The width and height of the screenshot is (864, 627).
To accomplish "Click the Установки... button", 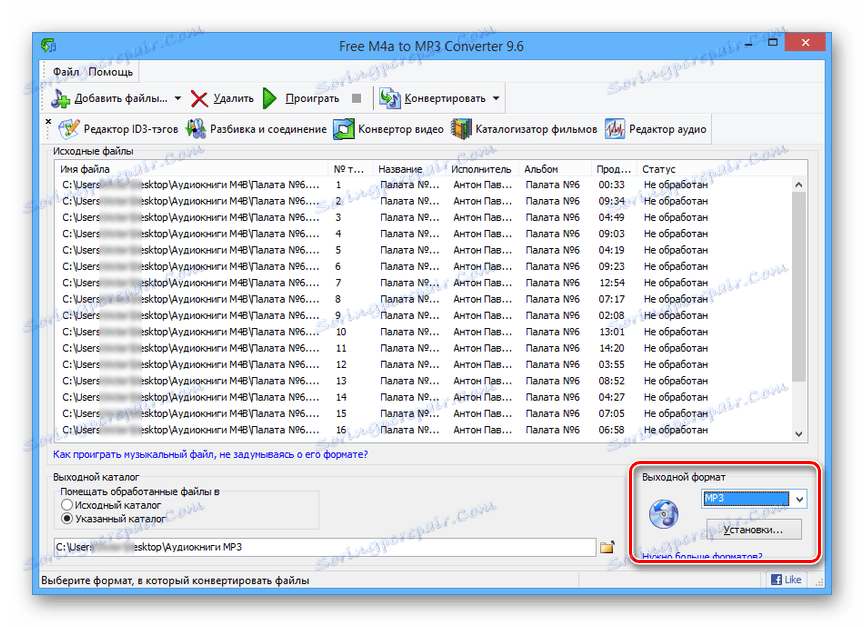I will (x=754, y=529).
